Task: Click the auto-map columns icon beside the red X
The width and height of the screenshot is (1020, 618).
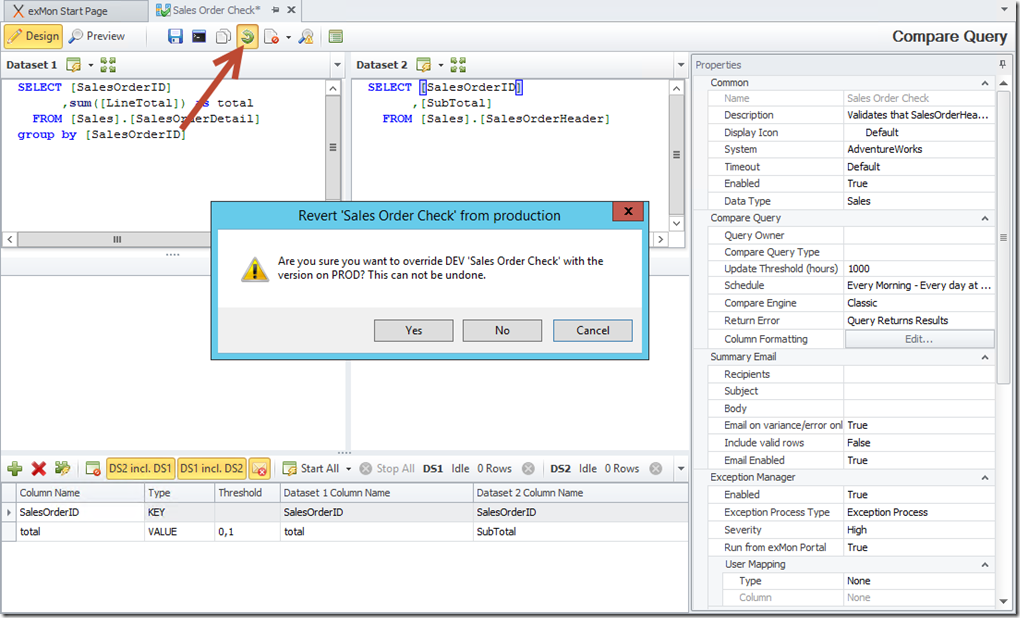Action: tap(62, 468)
